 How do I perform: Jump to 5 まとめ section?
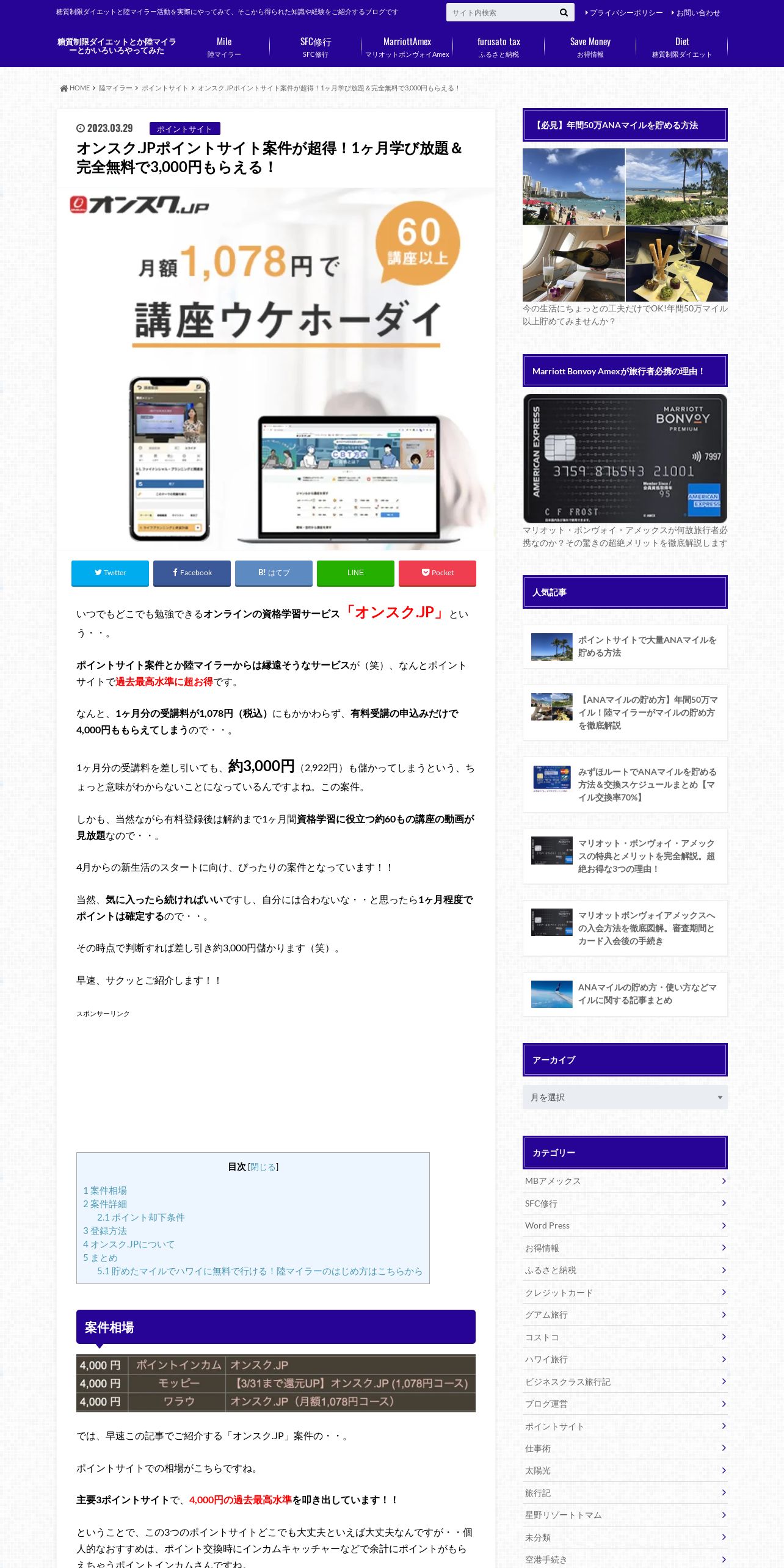coord(100,1258)
